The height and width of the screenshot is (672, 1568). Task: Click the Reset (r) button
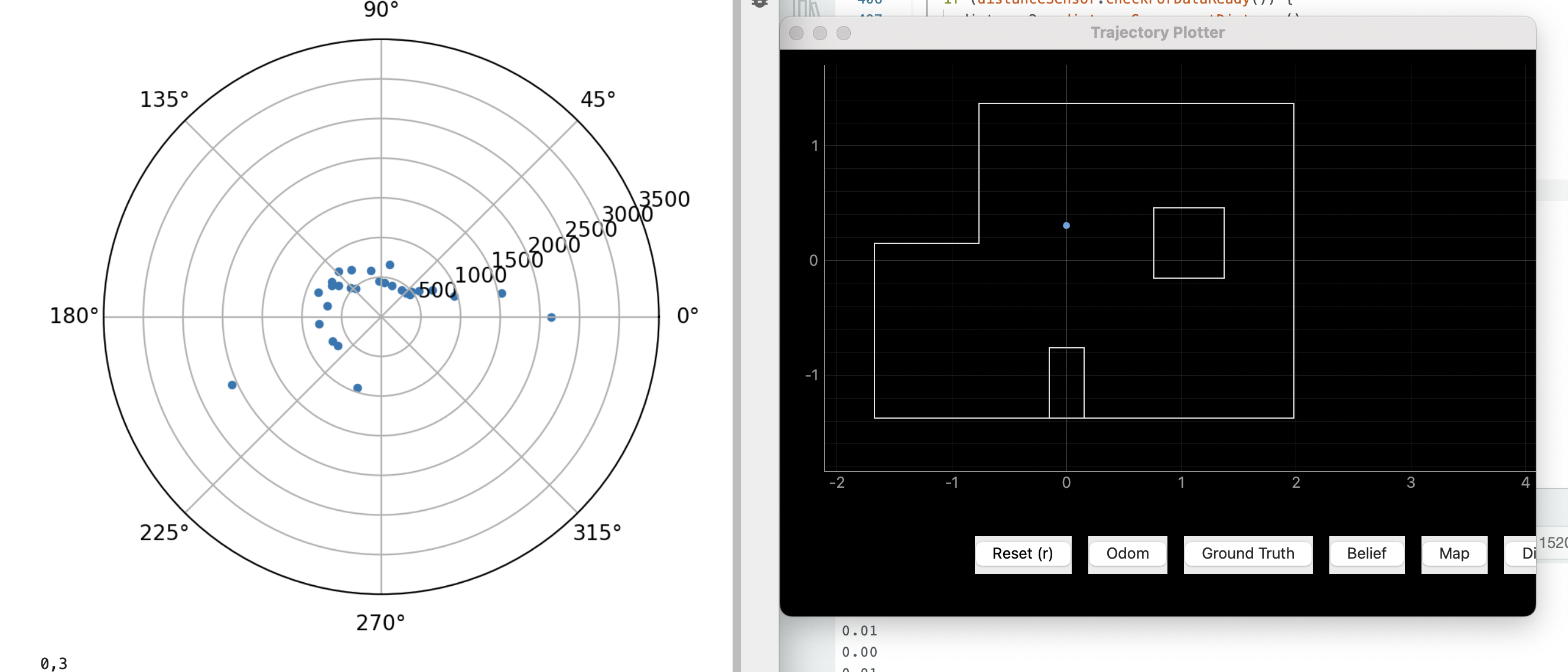1023,553
